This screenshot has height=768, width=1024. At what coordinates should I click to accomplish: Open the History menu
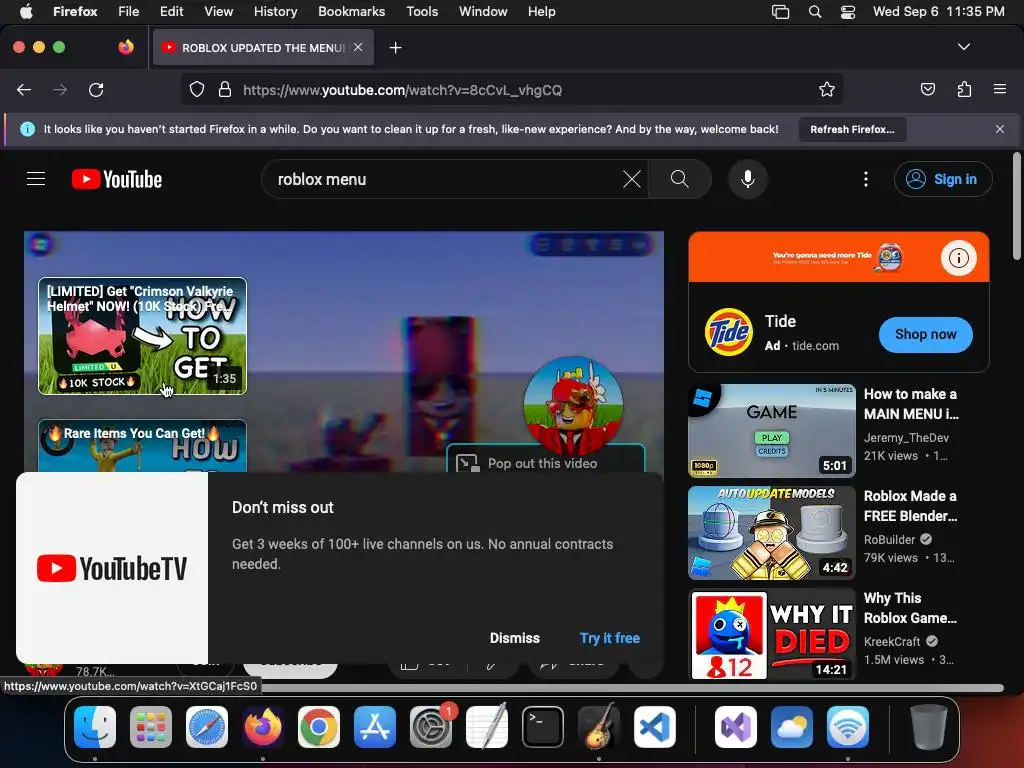pos(275,11)
